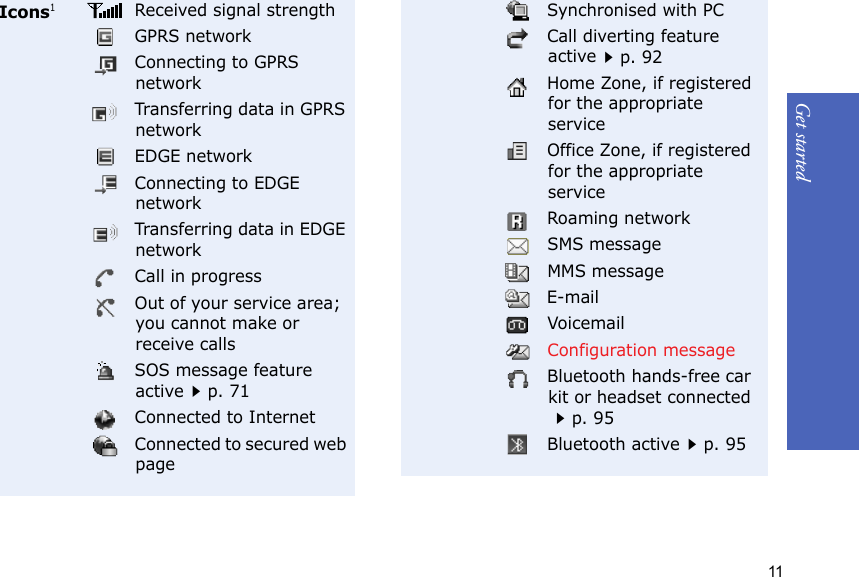Click the EDGE network icon
This screenshot has width=859, height=577.
tap(105, 157)
